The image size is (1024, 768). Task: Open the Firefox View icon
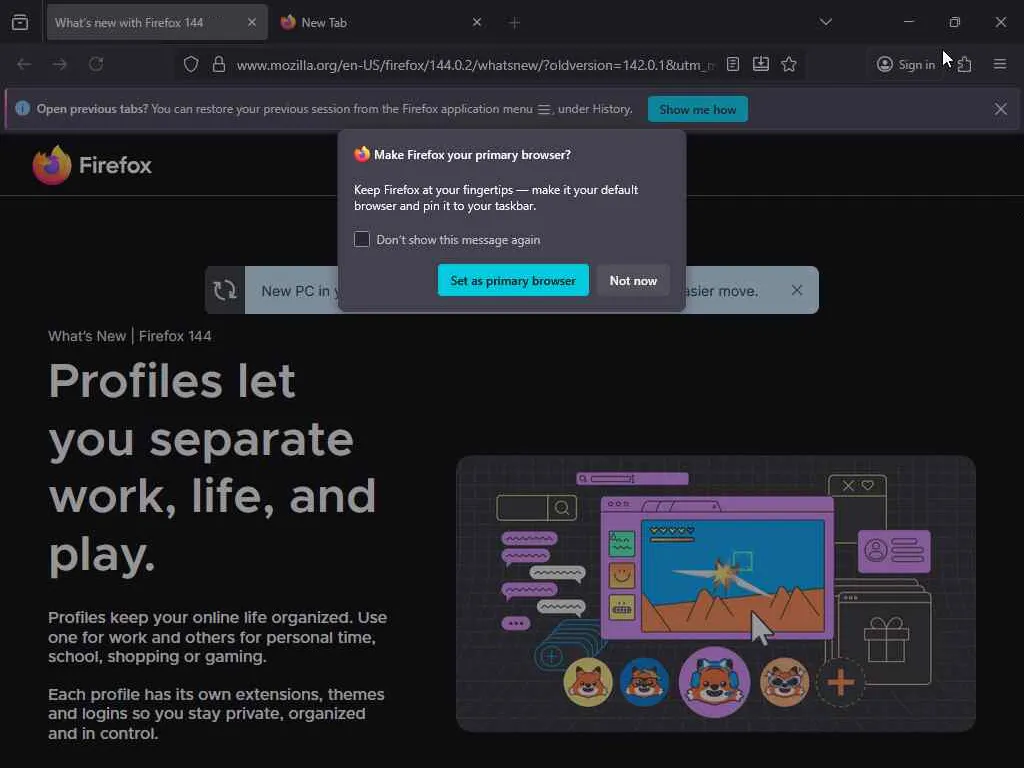point(20,22)
